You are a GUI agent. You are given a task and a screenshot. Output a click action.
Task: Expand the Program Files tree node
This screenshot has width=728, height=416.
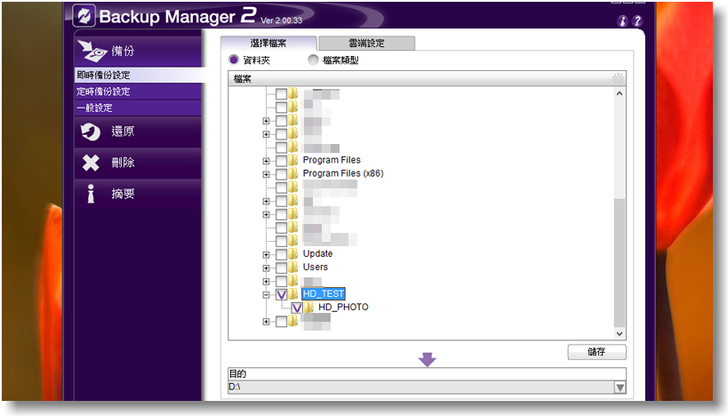266,161
